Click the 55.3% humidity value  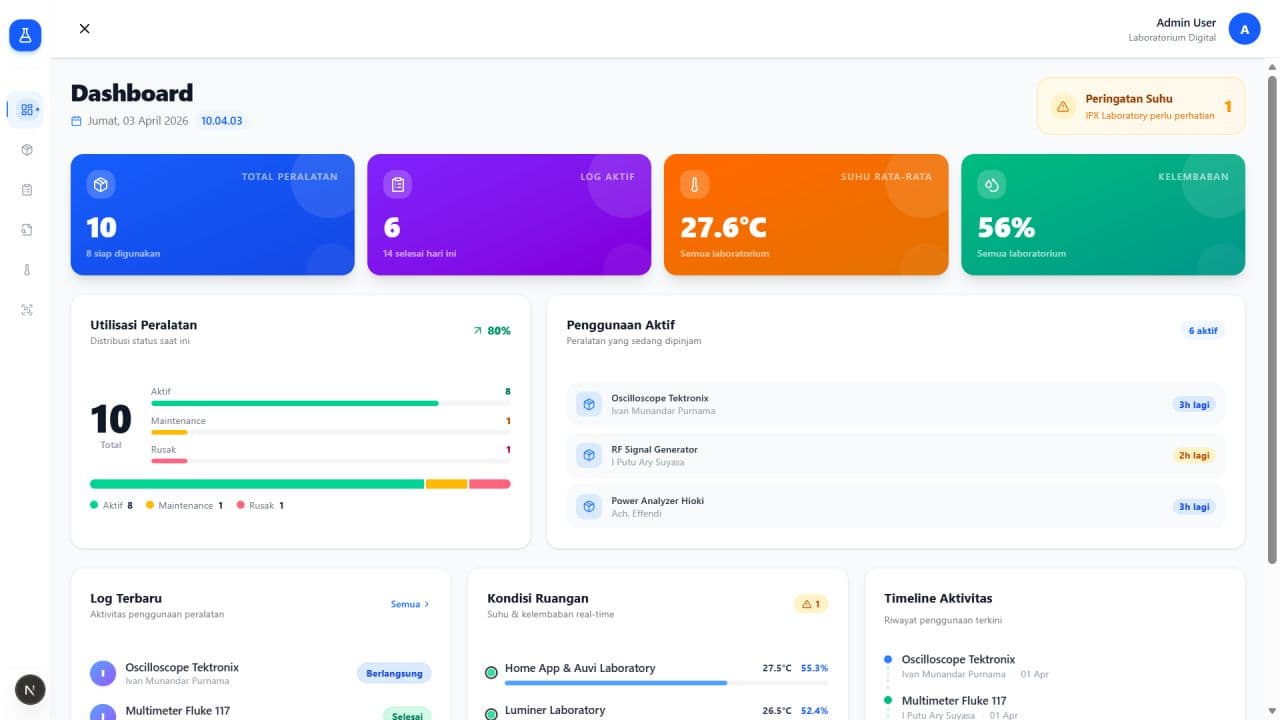[x=814, y=668]
